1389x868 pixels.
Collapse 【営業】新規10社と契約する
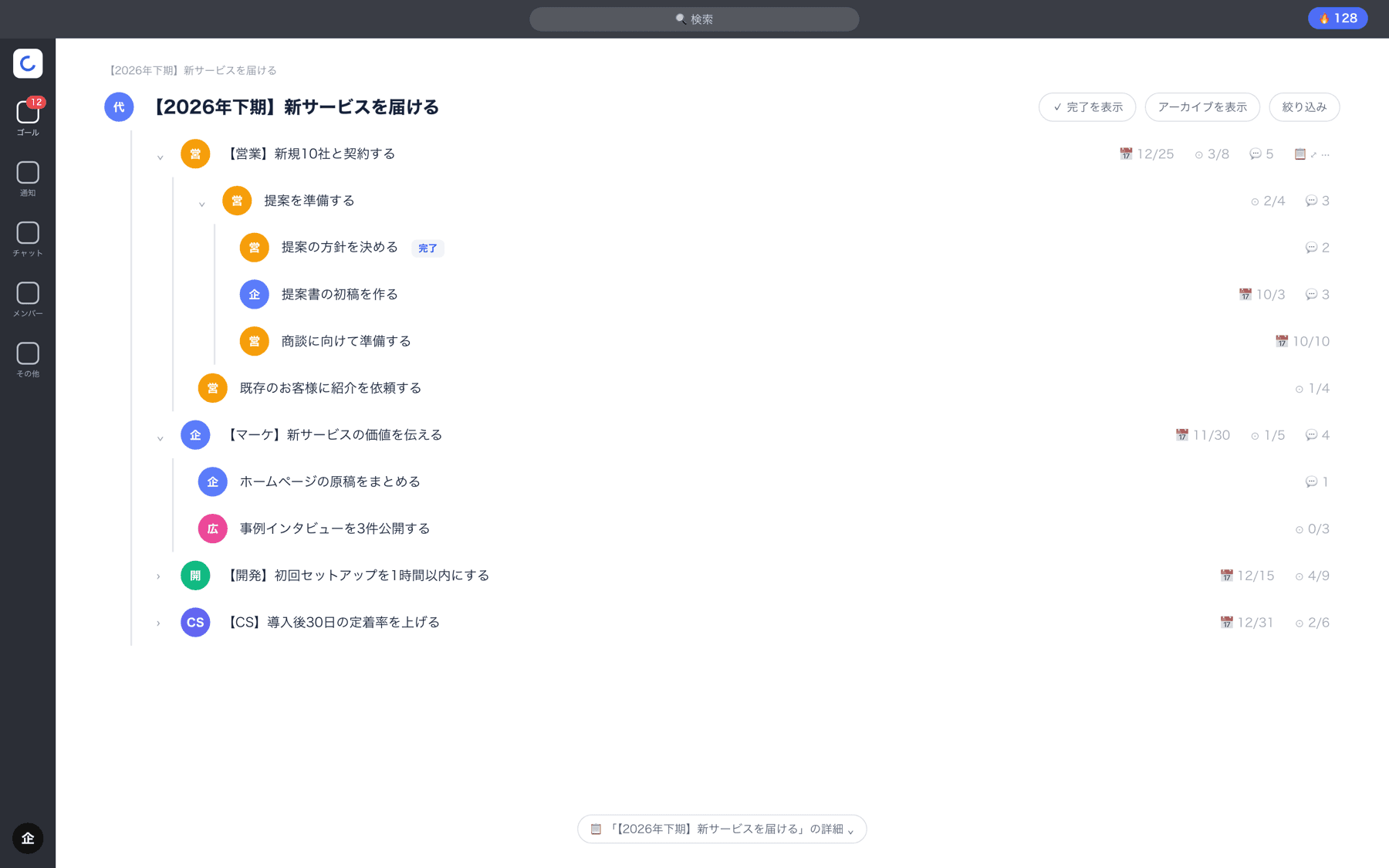click(160, 157)
